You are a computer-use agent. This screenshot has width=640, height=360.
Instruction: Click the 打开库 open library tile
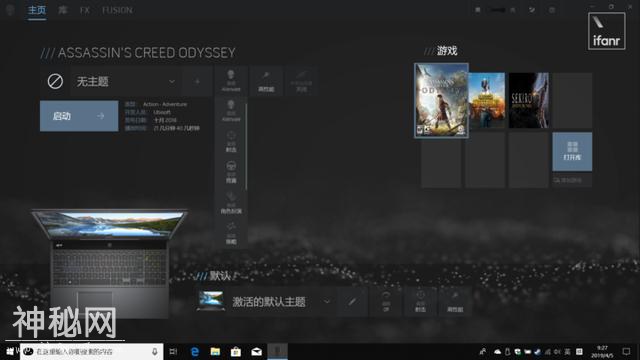(572, 151)
